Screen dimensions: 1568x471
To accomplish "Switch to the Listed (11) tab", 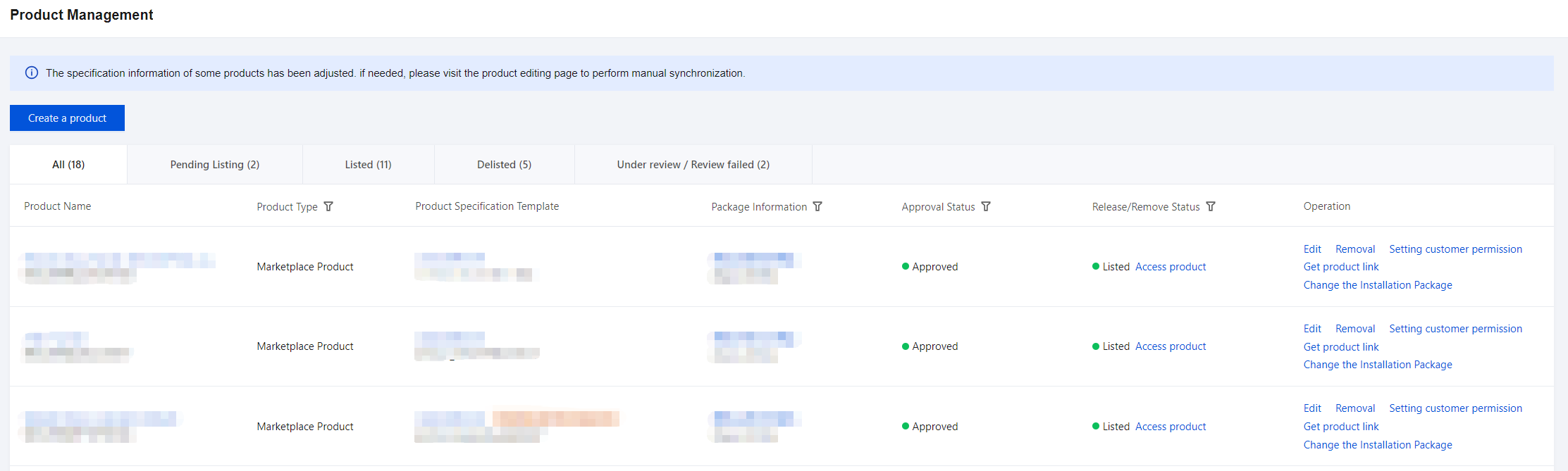I will [x=368, y=164].
